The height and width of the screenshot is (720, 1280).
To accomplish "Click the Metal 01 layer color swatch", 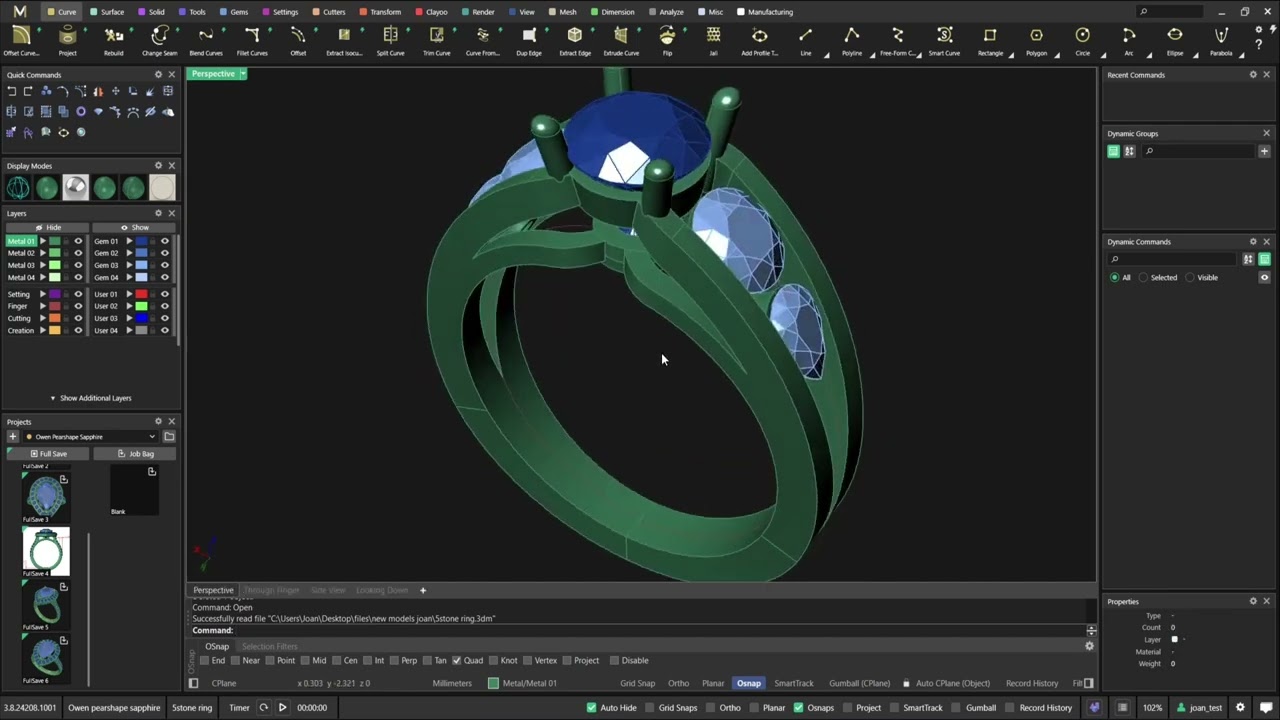I will coord(54,241).
